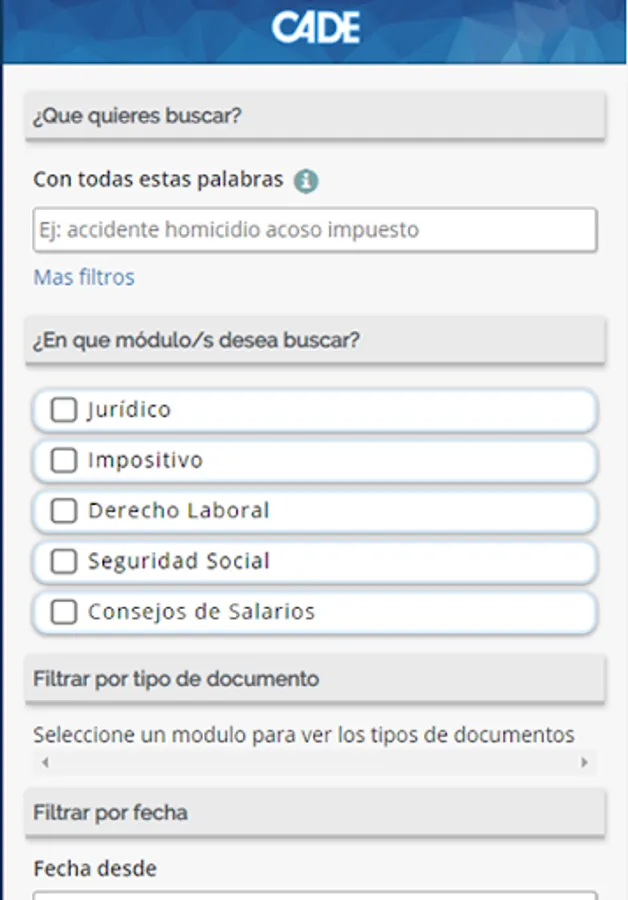Click the right arrow of horizontal scrollbar

(584, 763)
